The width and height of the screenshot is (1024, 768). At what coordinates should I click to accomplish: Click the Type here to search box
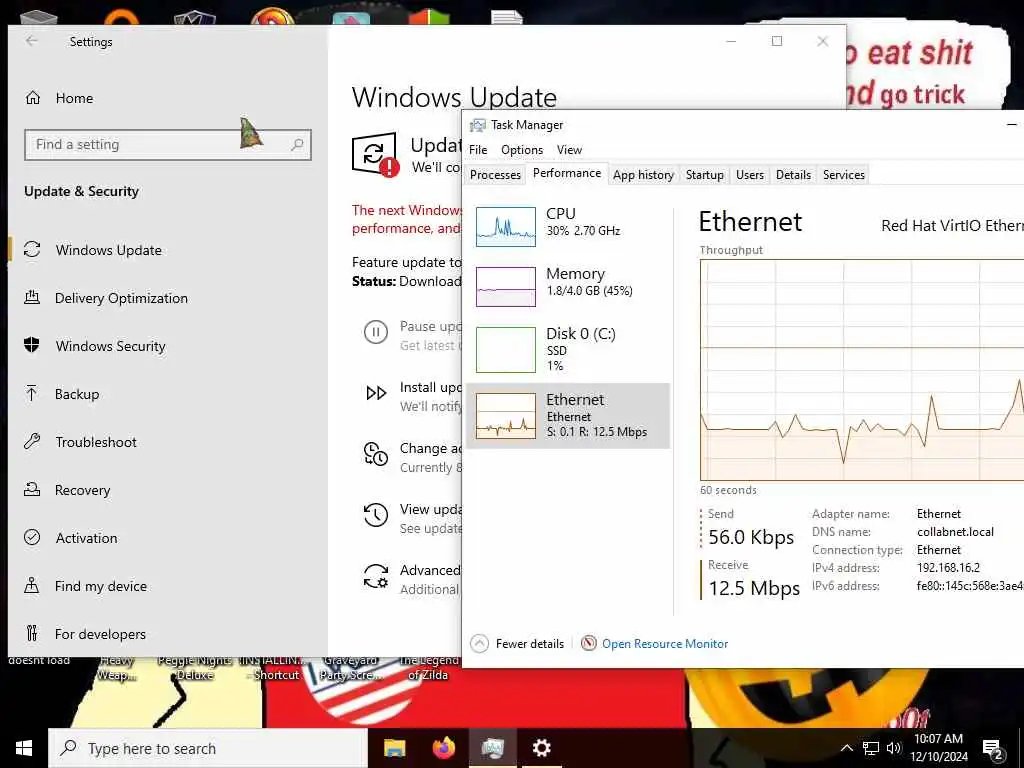tap(208, 748)
